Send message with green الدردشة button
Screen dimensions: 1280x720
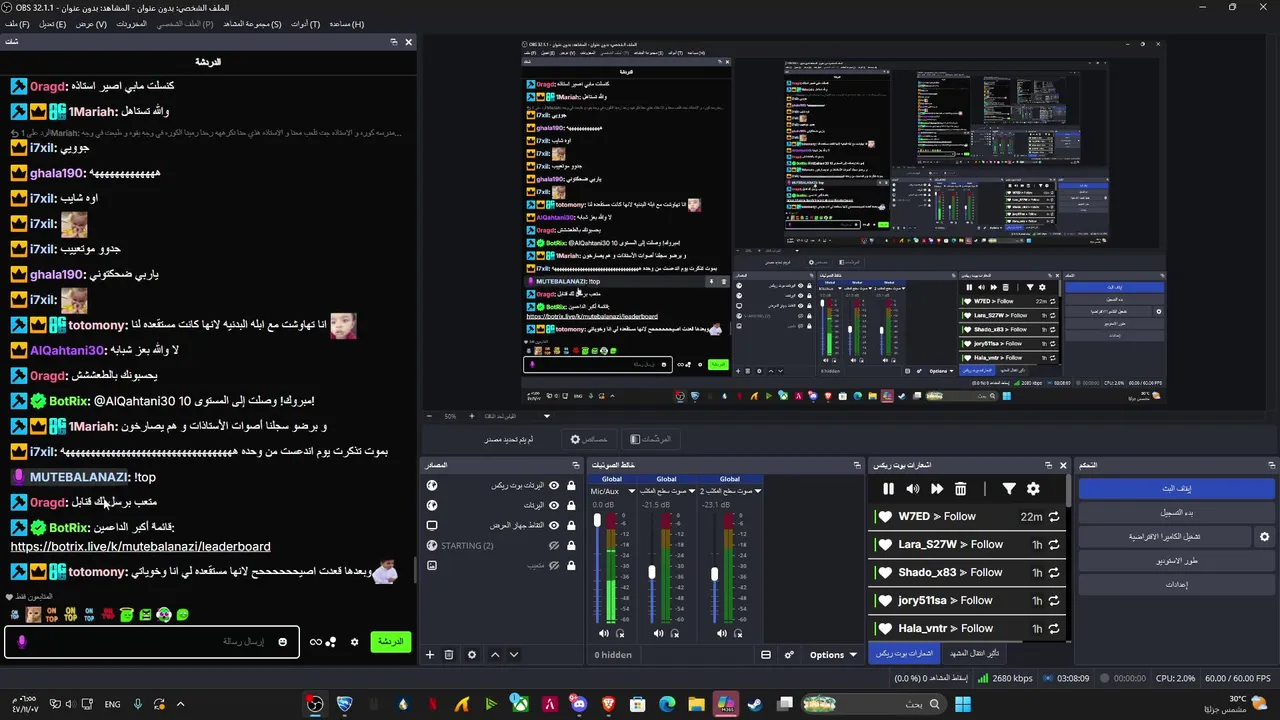(390, 642)
